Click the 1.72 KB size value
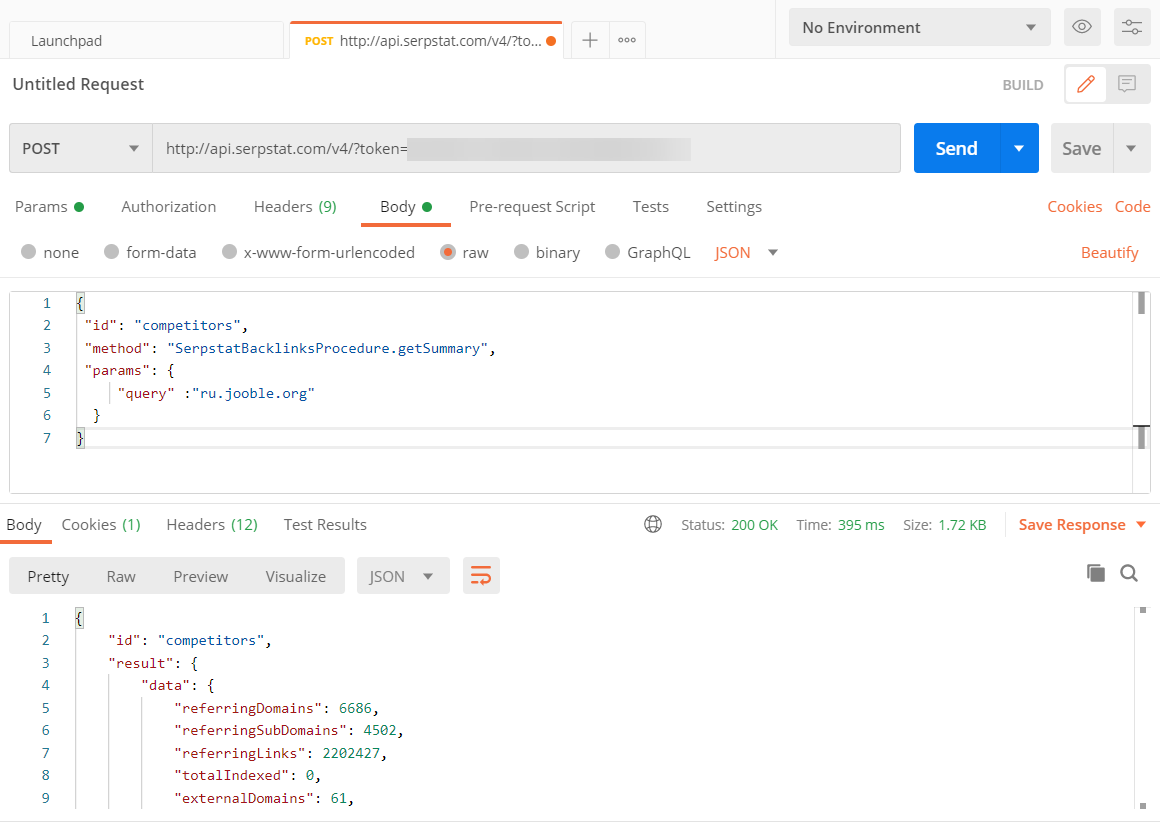This screenshot has height=825, width=1160. point(962,525)
